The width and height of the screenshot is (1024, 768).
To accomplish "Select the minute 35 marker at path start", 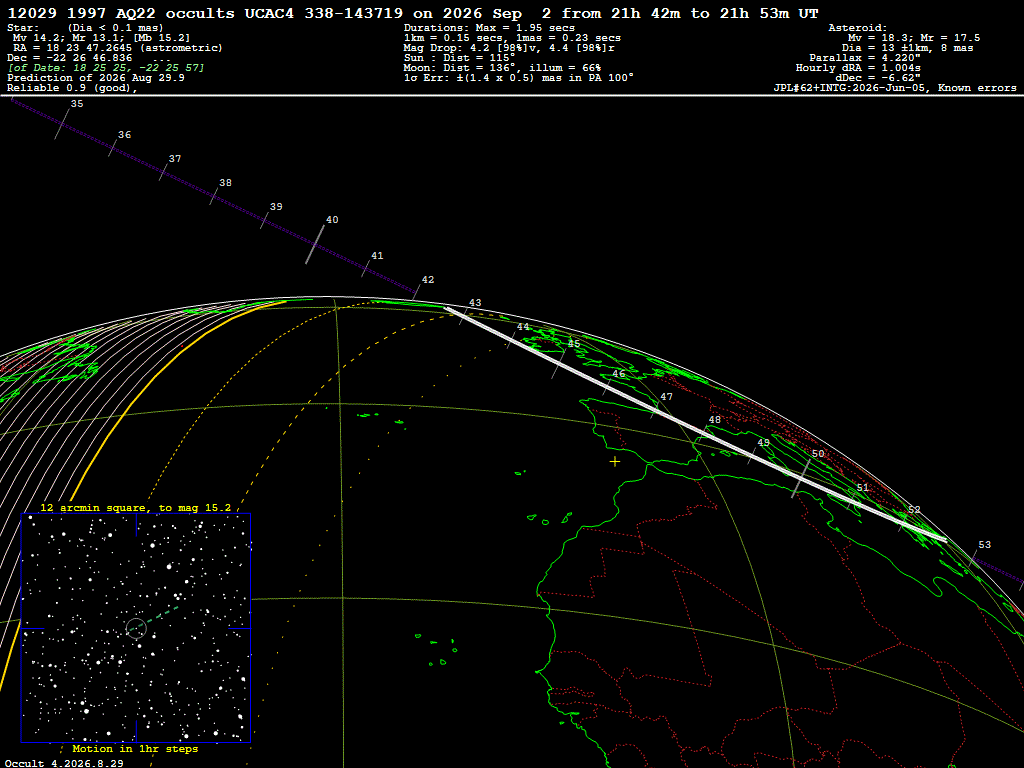I will pyautogui.click(x=62, y=123).
